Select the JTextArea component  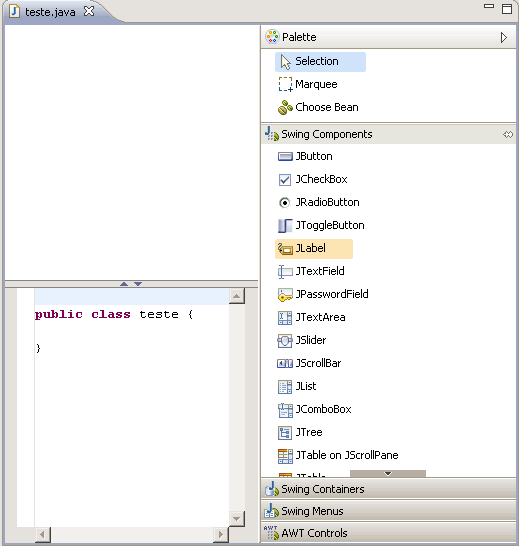[x=311, y=317]
